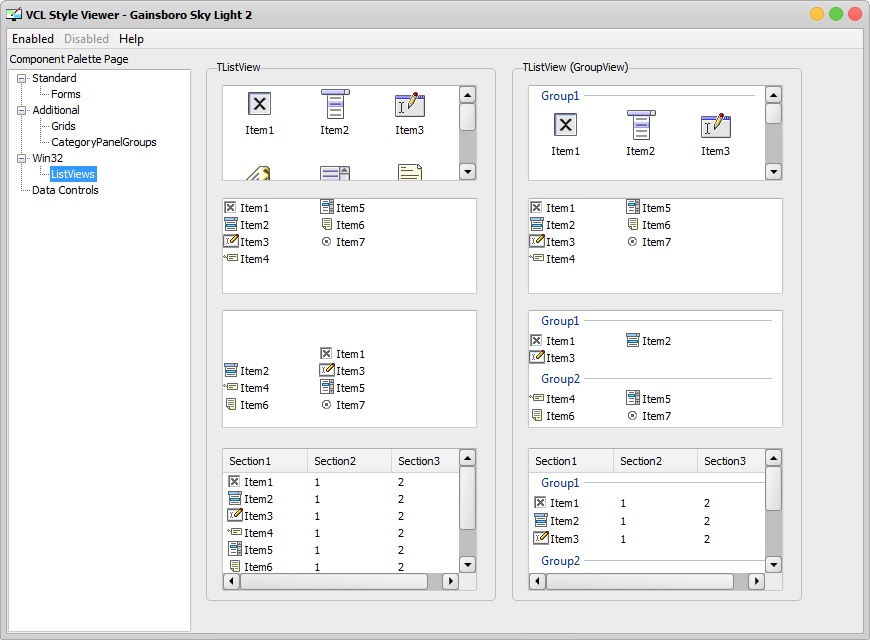Select Item4 label icon in second TListView list
The height and width of the screenshot is (640, 870).
click(231, 258)
